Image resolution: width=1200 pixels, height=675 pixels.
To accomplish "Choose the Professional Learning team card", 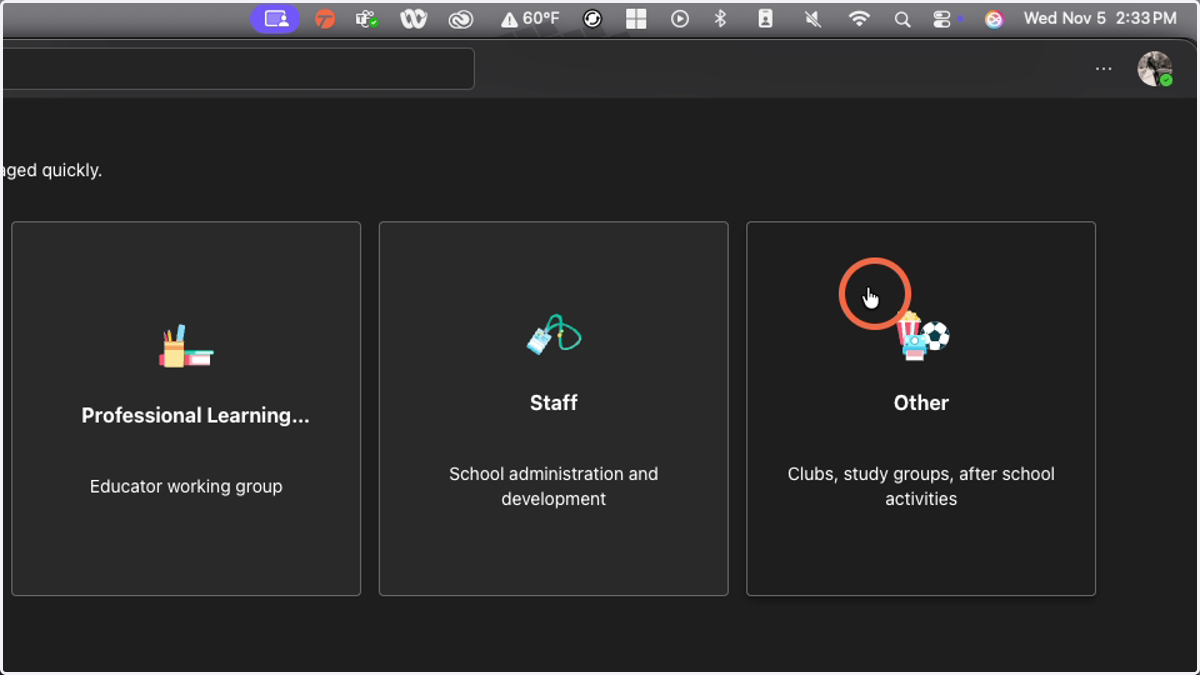I will 186,408.
